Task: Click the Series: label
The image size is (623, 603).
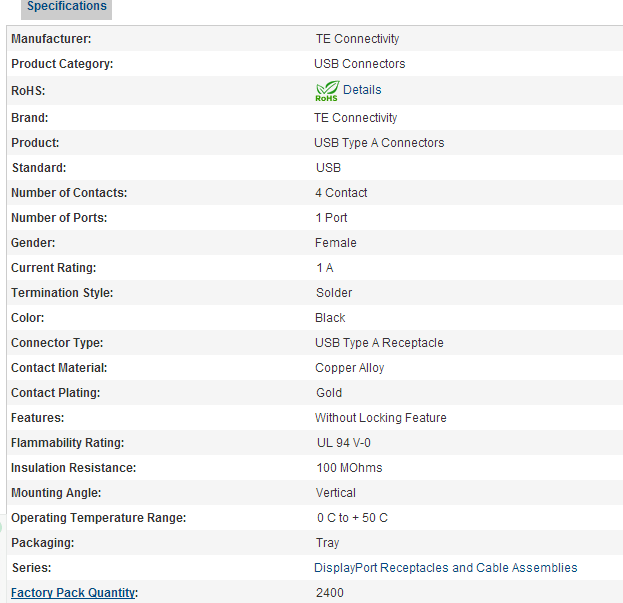Action: pyautogui.click(x=32, y=568)
